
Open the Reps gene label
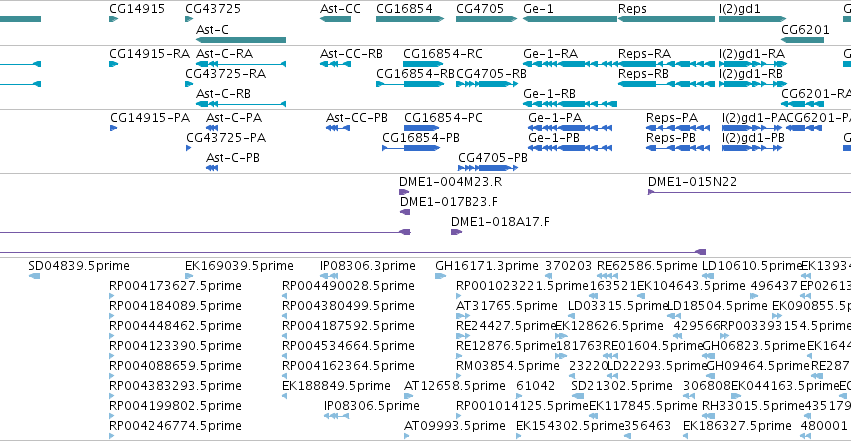(632, 9)
